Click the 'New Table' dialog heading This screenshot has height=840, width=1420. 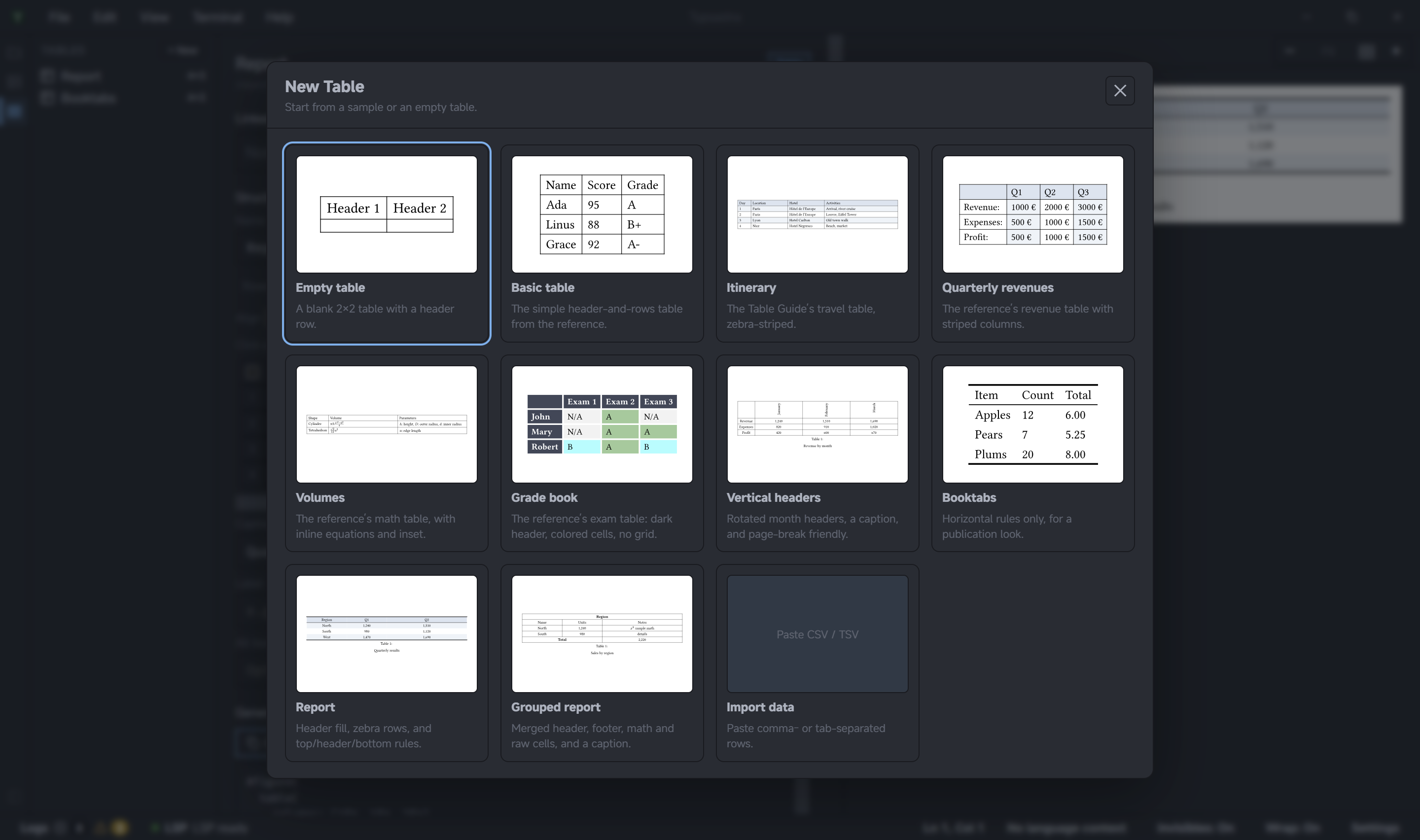324,87
